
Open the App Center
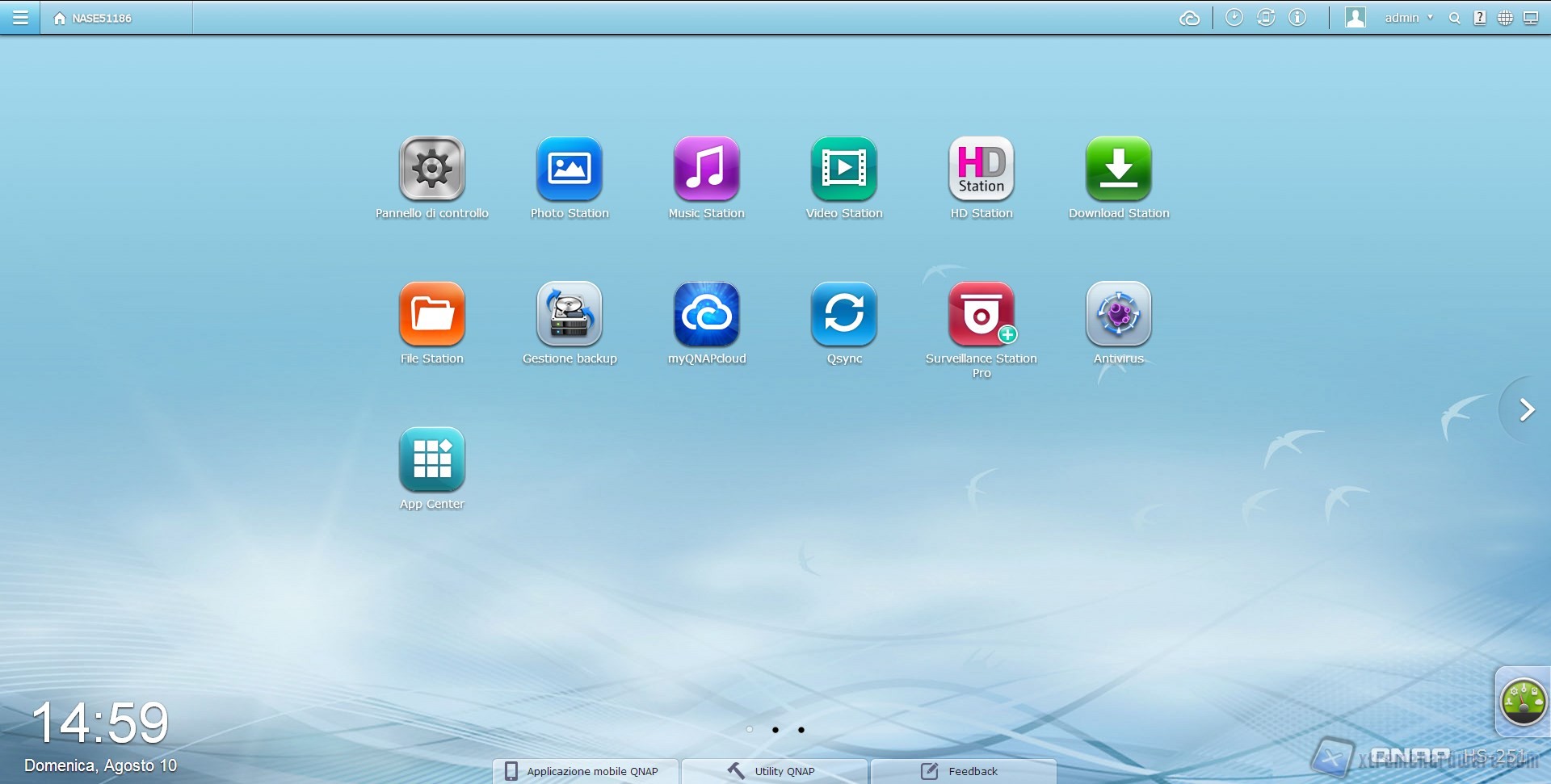click(x=431, y=460)
